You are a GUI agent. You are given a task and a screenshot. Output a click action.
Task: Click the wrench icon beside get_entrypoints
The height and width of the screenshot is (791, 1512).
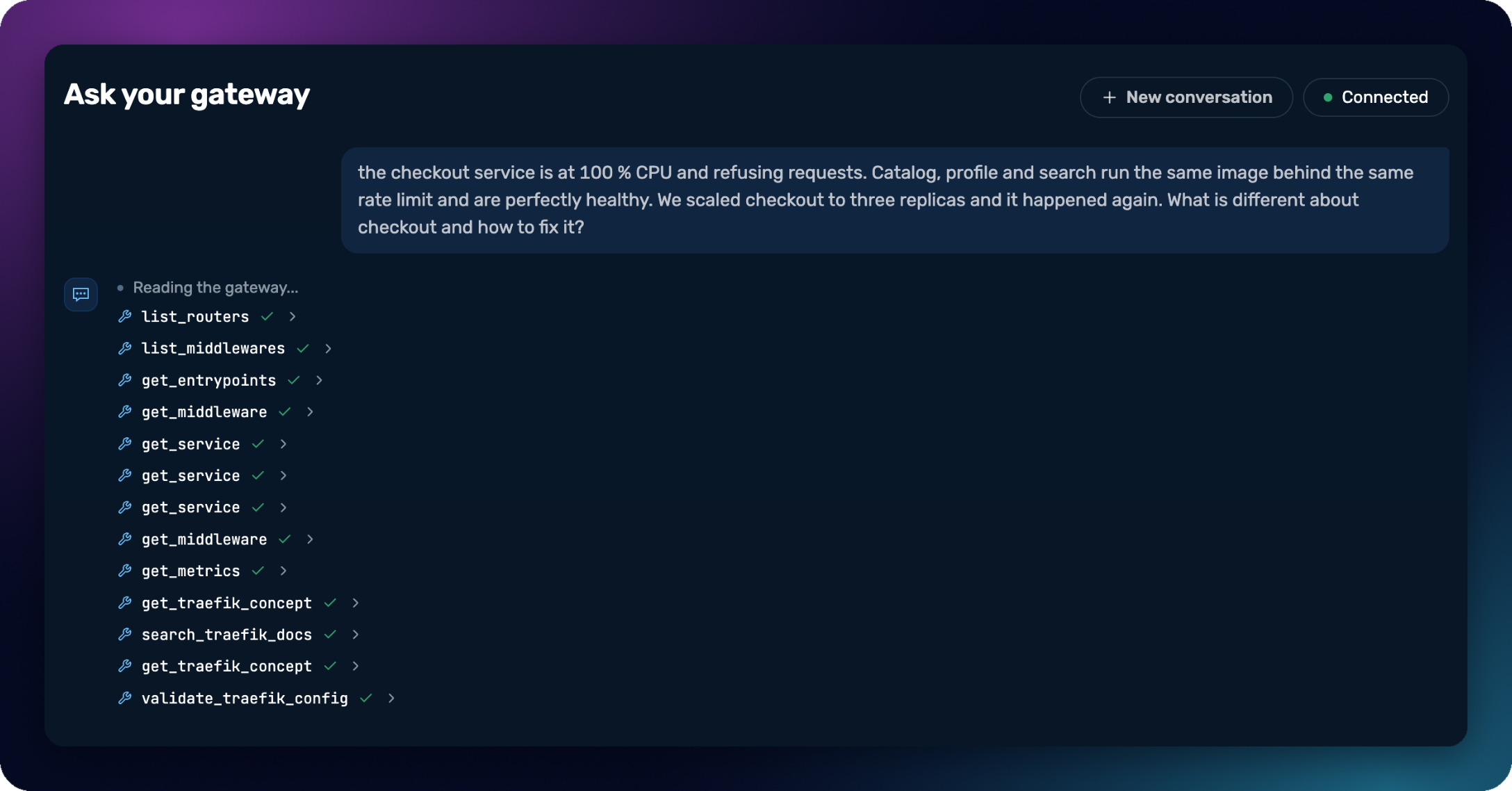coord(125,380)
